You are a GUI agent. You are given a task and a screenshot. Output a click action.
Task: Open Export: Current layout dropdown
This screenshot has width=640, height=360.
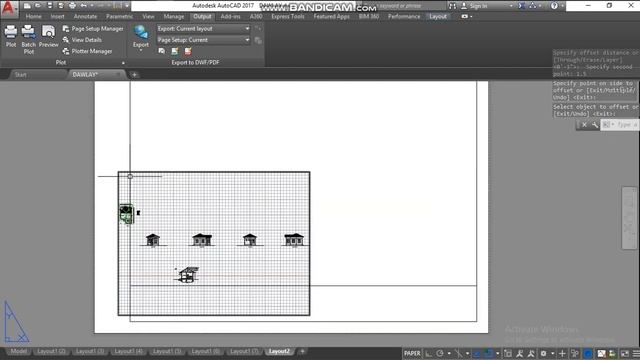pos(204,29)
